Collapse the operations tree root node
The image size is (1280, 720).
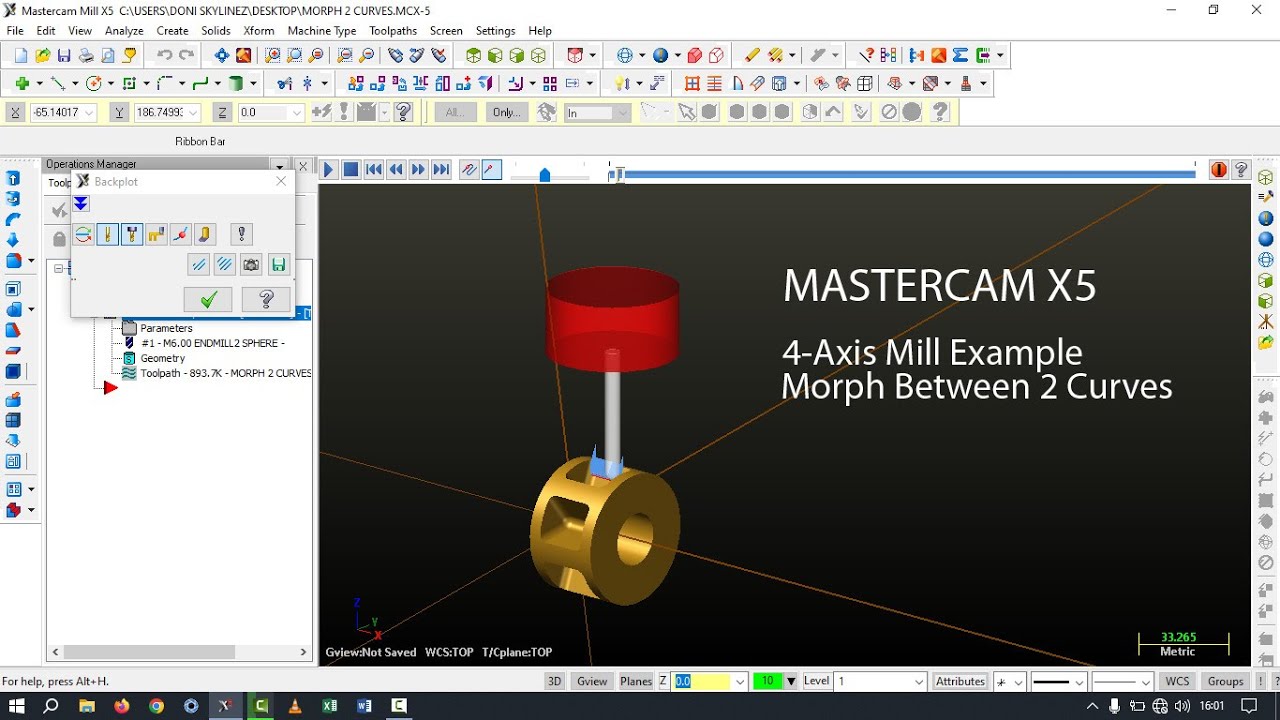(59, 268)
